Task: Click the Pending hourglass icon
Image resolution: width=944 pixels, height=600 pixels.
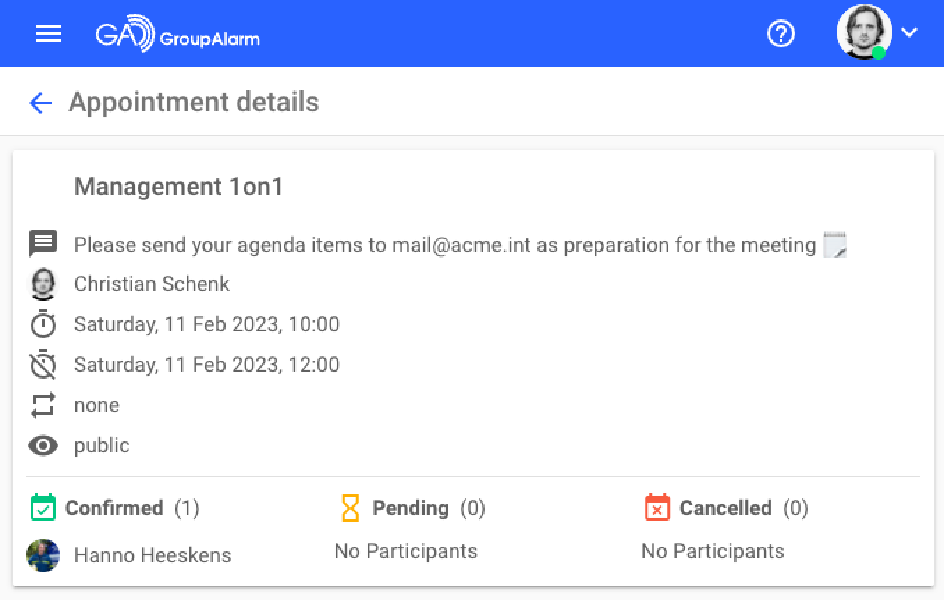Action: (x=350, y=508)
